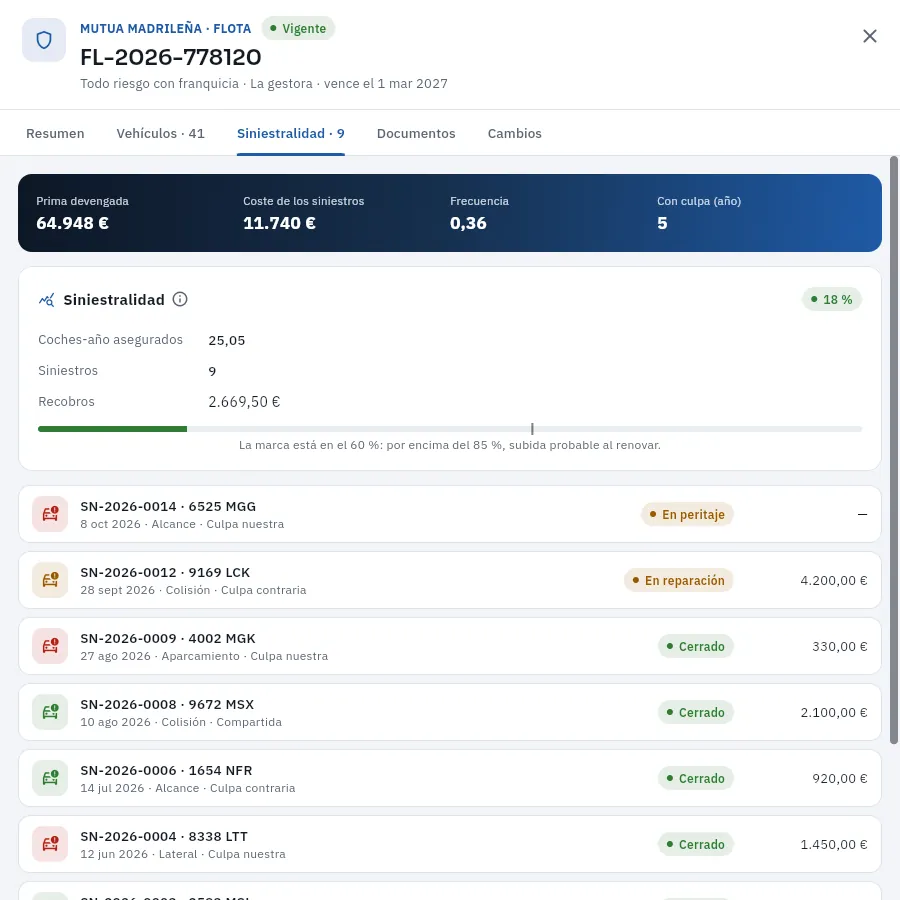Click the car icon for SN-2026-0008
This screenshot has width=900, height=900.
click(x=50, y=712)
